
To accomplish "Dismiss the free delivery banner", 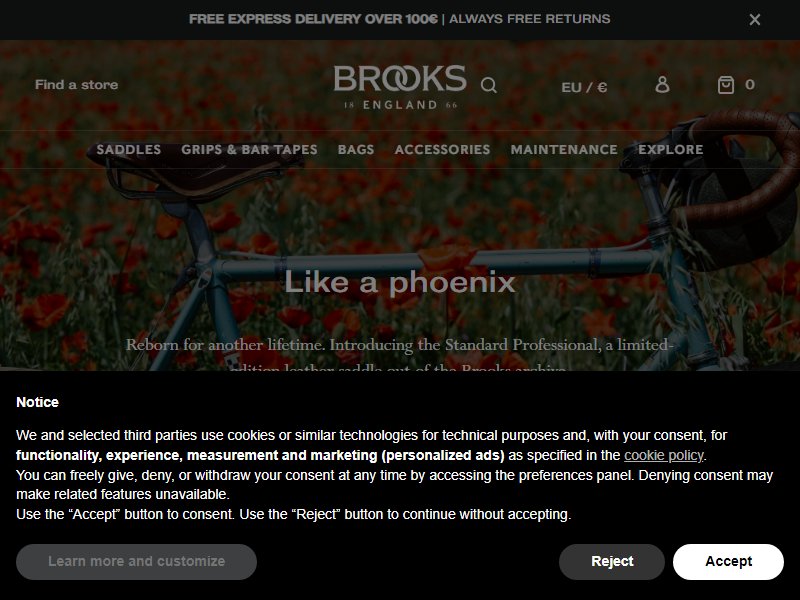I will tap(755, 19).
